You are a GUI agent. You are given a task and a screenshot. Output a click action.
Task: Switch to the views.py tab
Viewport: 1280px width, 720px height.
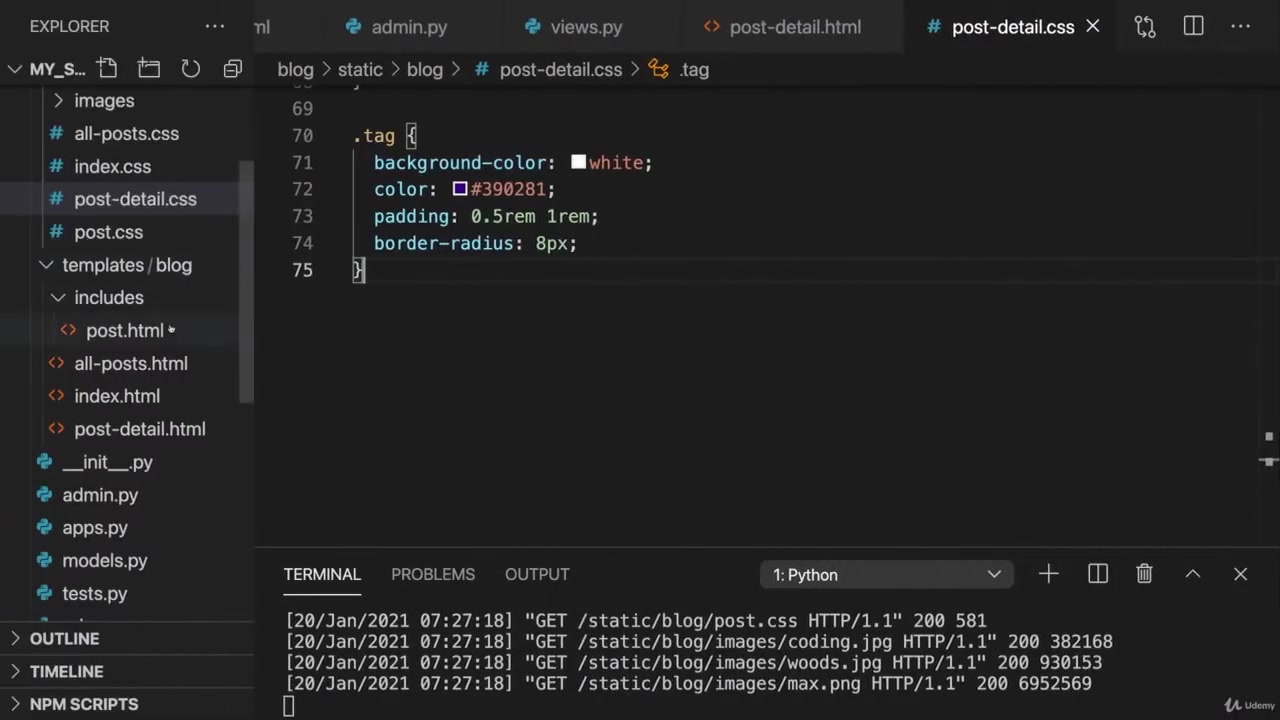click(x=585, y=27)
